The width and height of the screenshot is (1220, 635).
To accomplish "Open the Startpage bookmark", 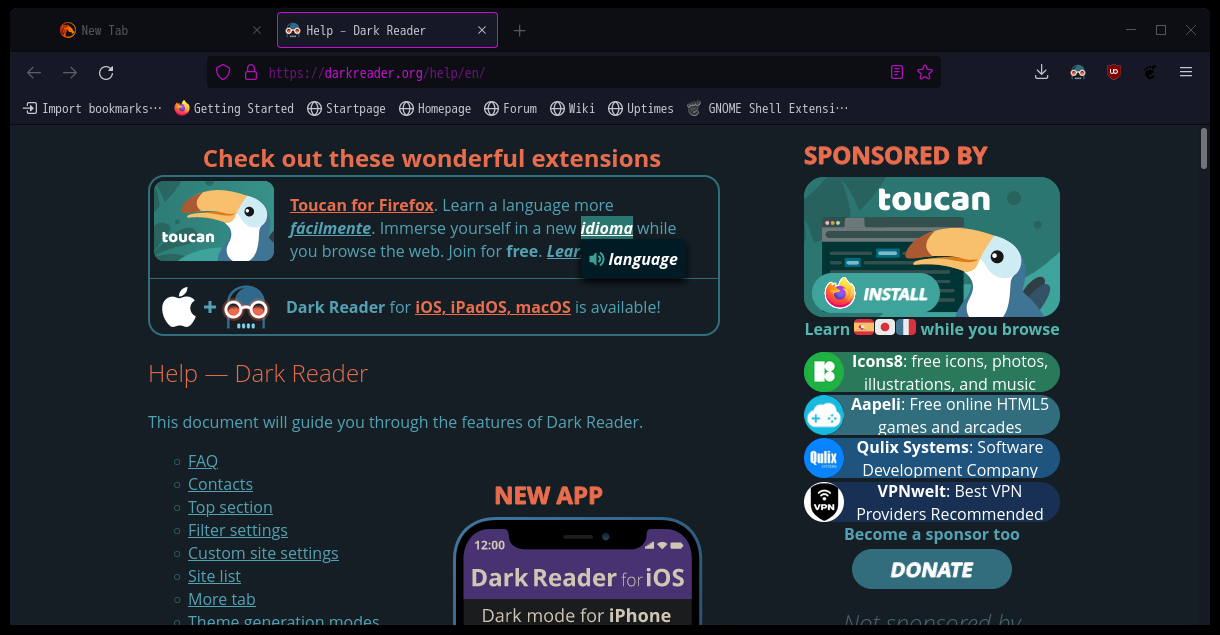I will [346, 108].
